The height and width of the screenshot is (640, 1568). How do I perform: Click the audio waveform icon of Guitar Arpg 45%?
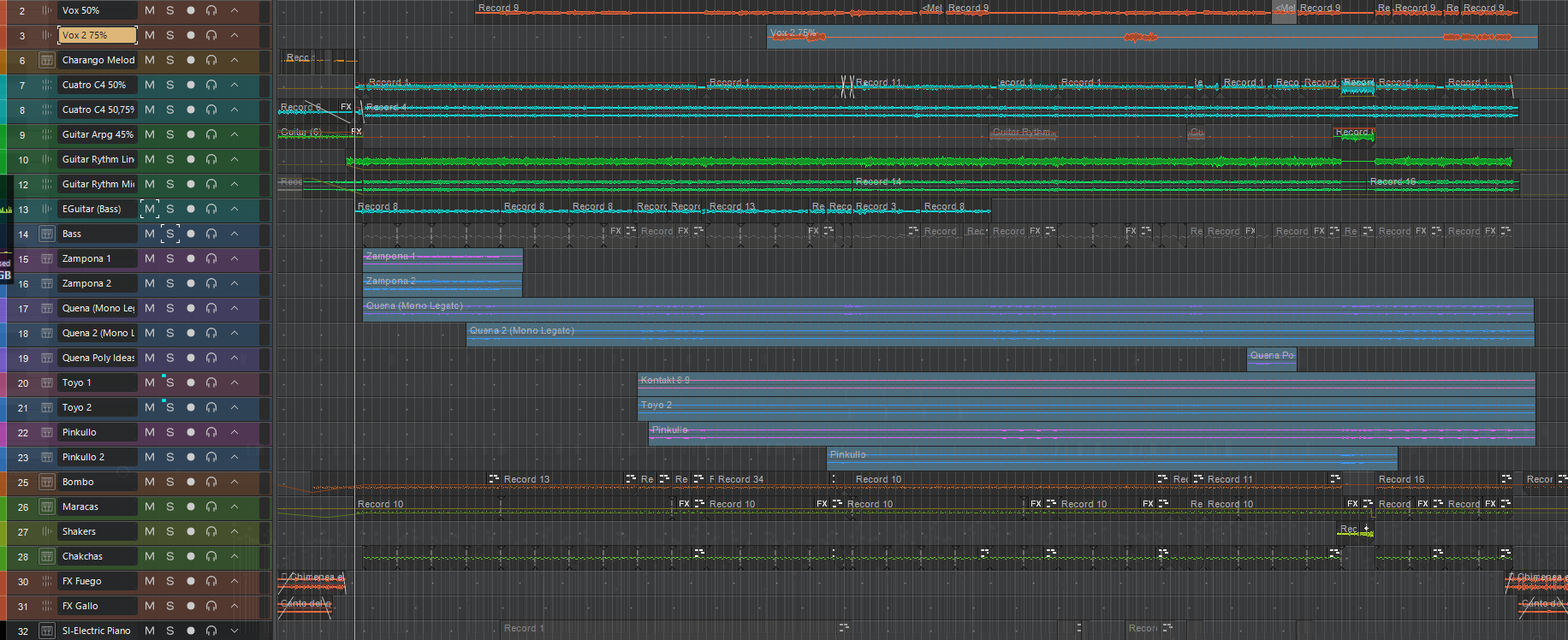tap(47, 134)
